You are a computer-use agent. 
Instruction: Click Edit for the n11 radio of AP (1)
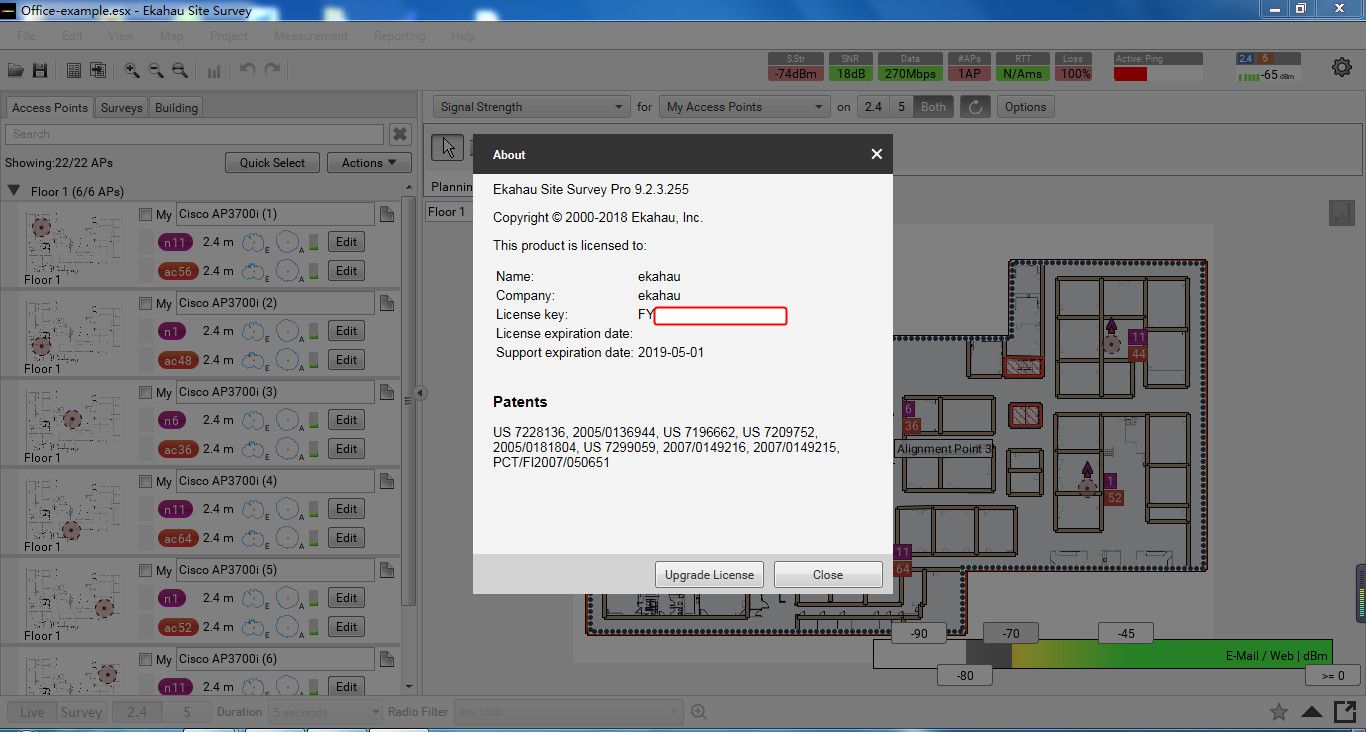346,242
